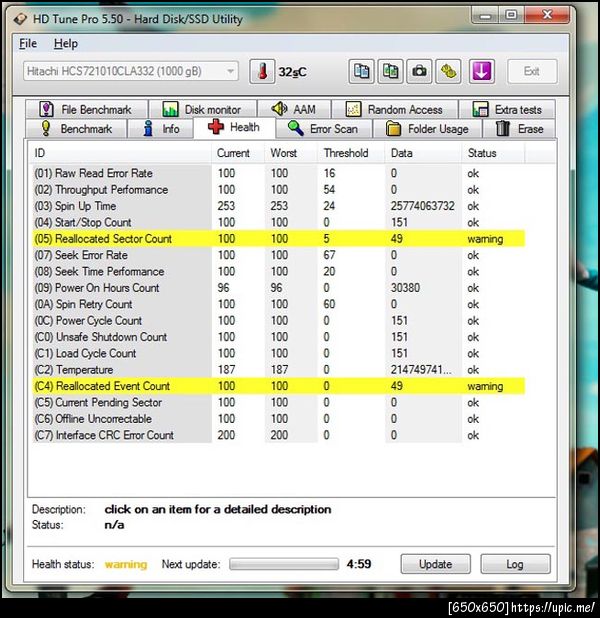Select the (03) Spin Up Time row
The height and width of the screenshot is (618, 600).
point(279,206)
